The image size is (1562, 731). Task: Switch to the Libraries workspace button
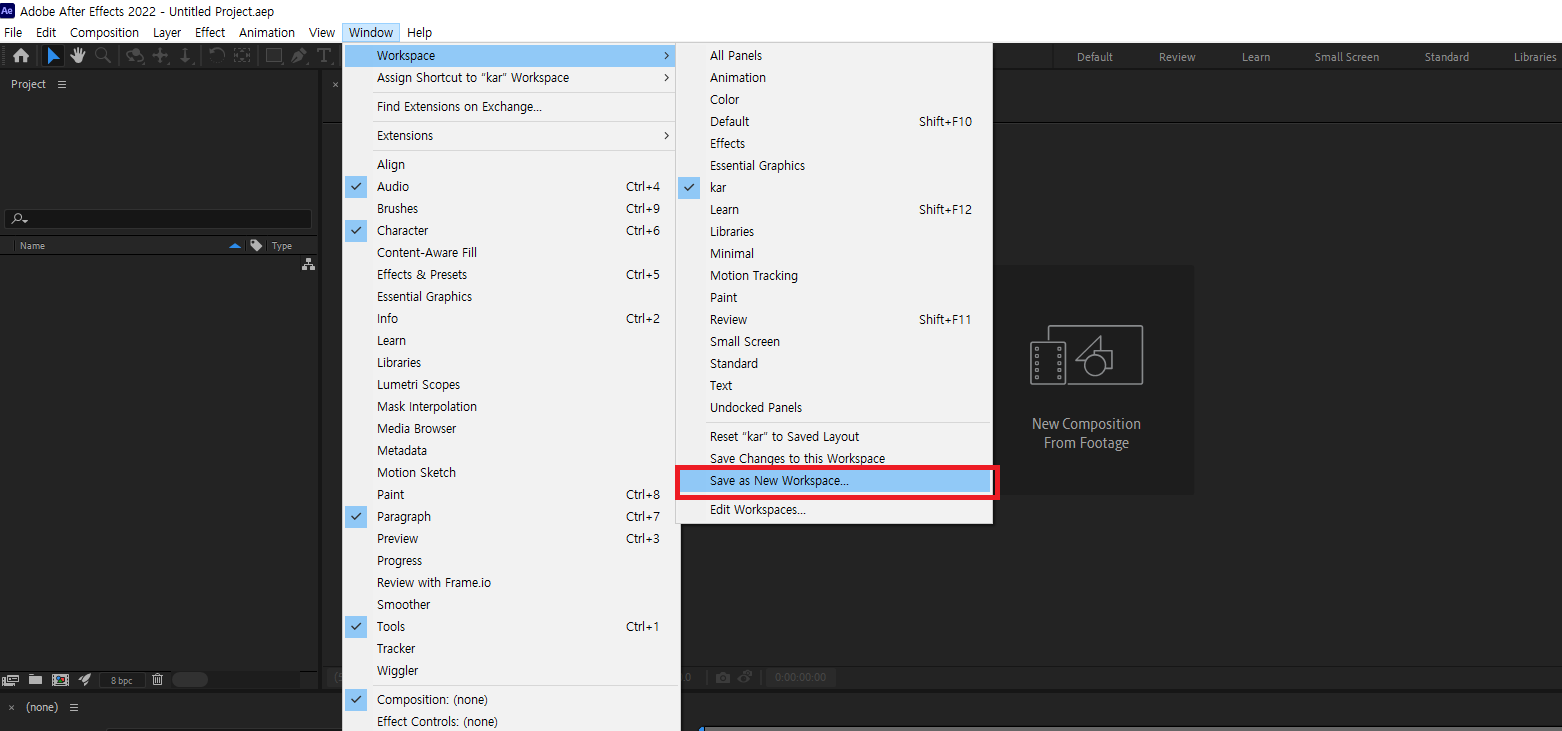pyautogui.click(x=1535, y=57)
